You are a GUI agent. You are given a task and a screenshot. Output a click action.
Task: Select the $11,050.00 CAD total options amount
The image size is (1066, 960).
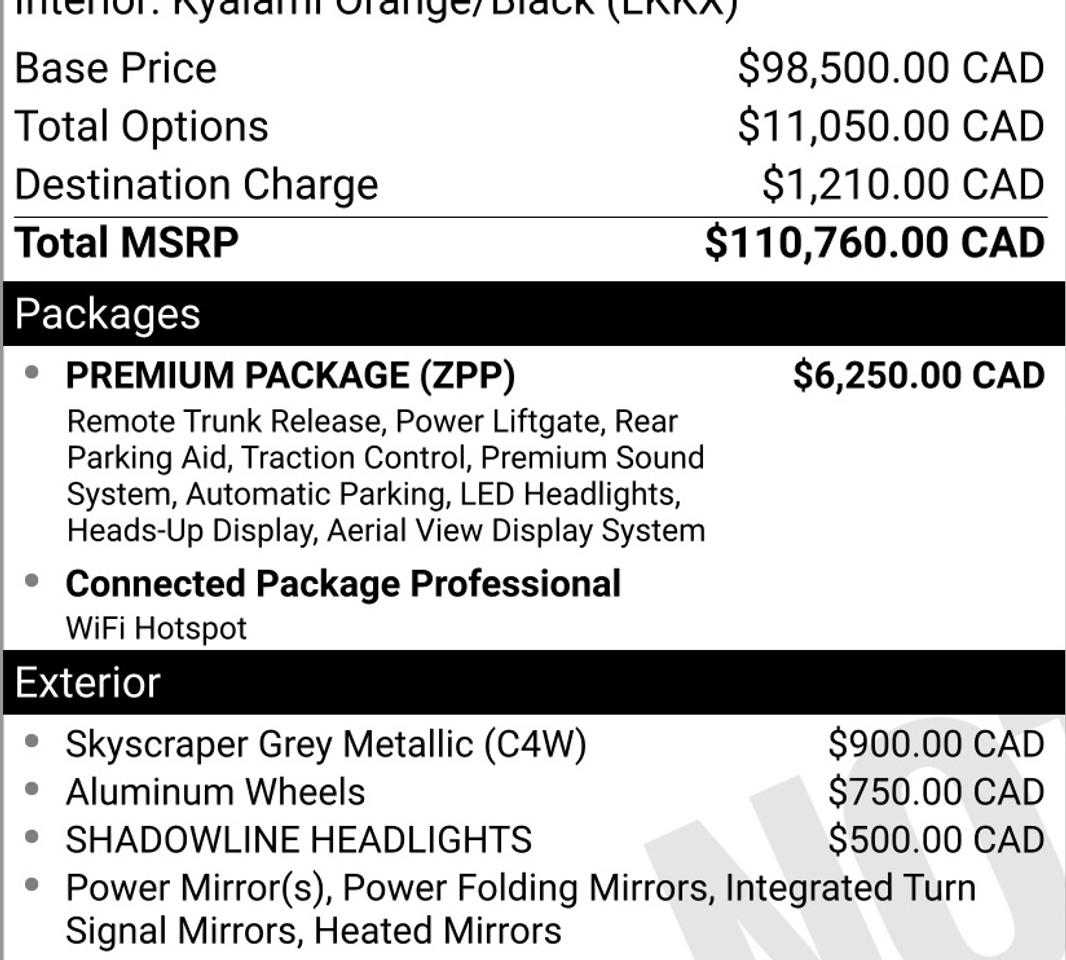tap(891, 126)
